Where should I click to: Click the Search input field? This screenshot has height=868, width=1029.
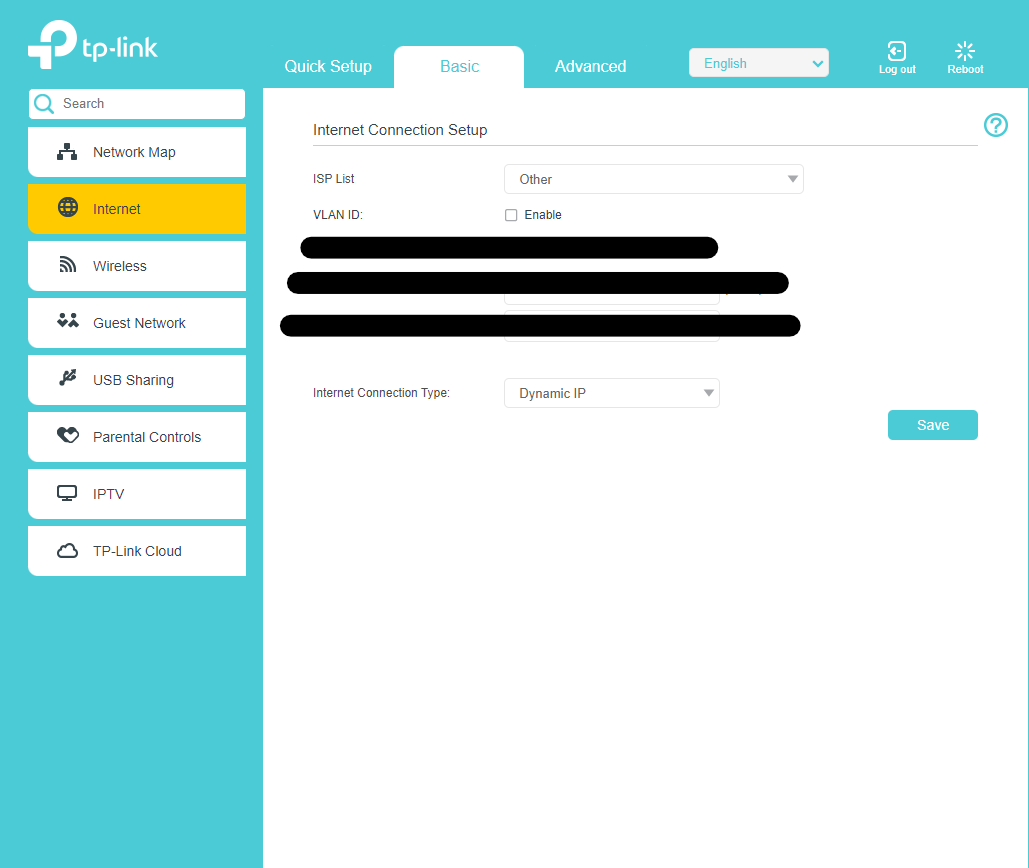136,104
